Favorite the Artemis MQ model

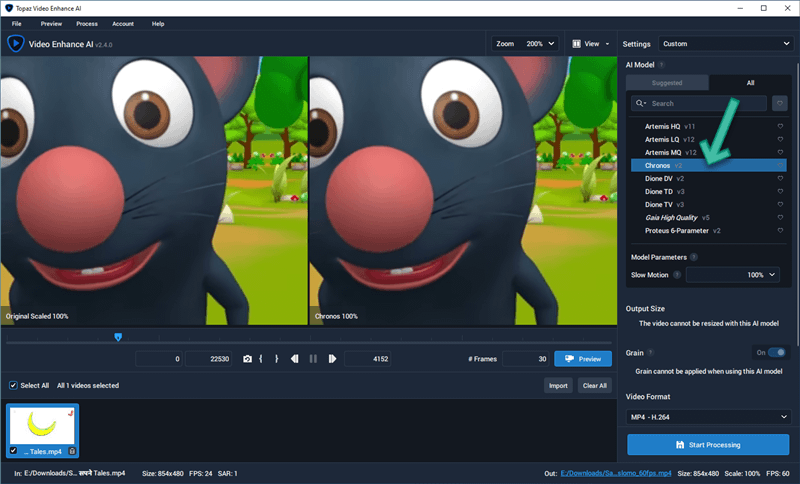(x=780, y=152)
